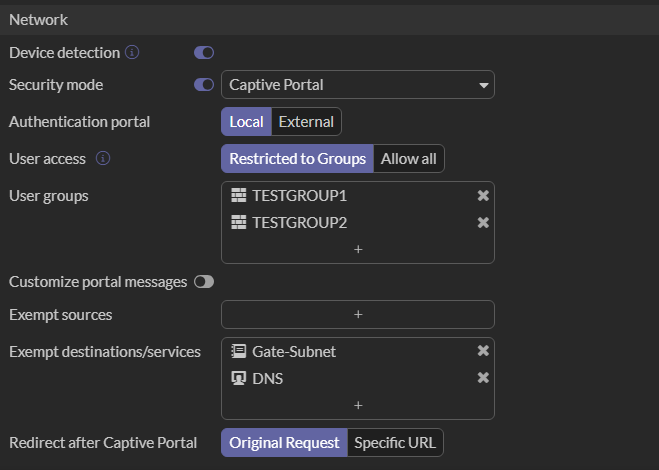Click the info icon beside Device detection
The height and width of the screenshot is (470, 659).
tap(132, 52)
